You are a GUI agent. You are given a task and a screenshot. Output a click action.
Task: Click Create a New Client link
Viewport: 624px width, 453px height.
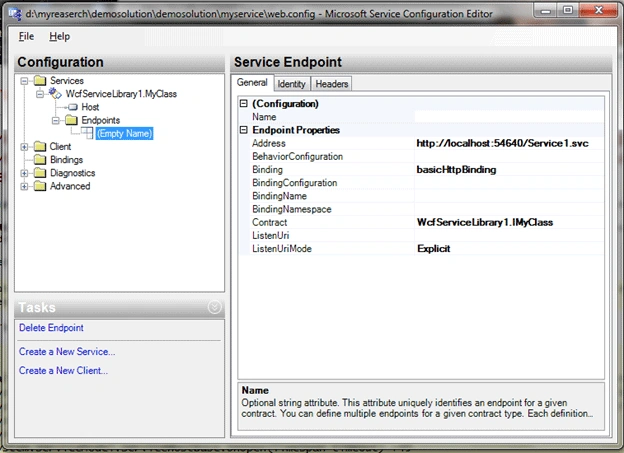coord(63,371)
